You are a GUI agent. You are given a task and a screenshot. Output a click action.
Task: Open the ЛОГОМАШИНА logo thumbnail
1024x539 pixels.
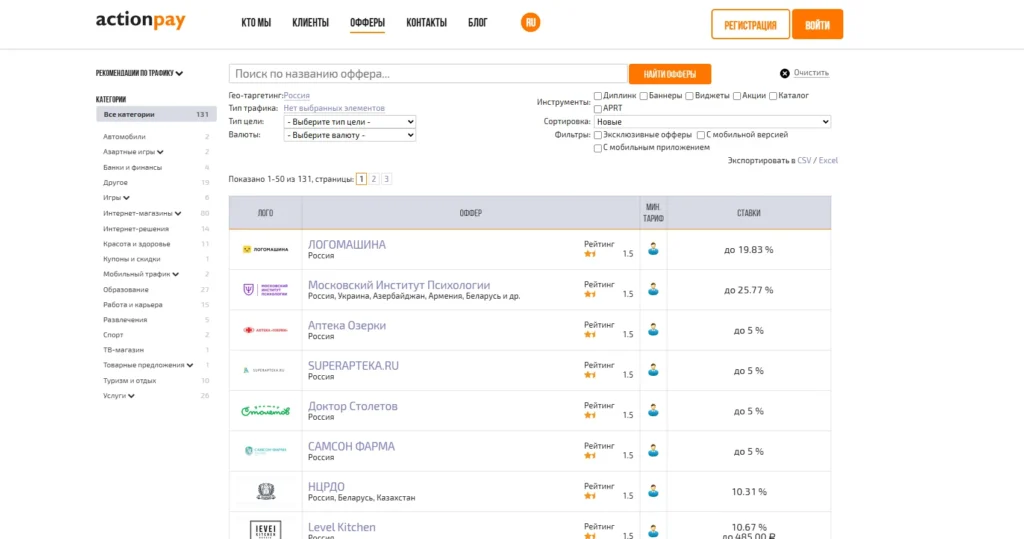265,250
